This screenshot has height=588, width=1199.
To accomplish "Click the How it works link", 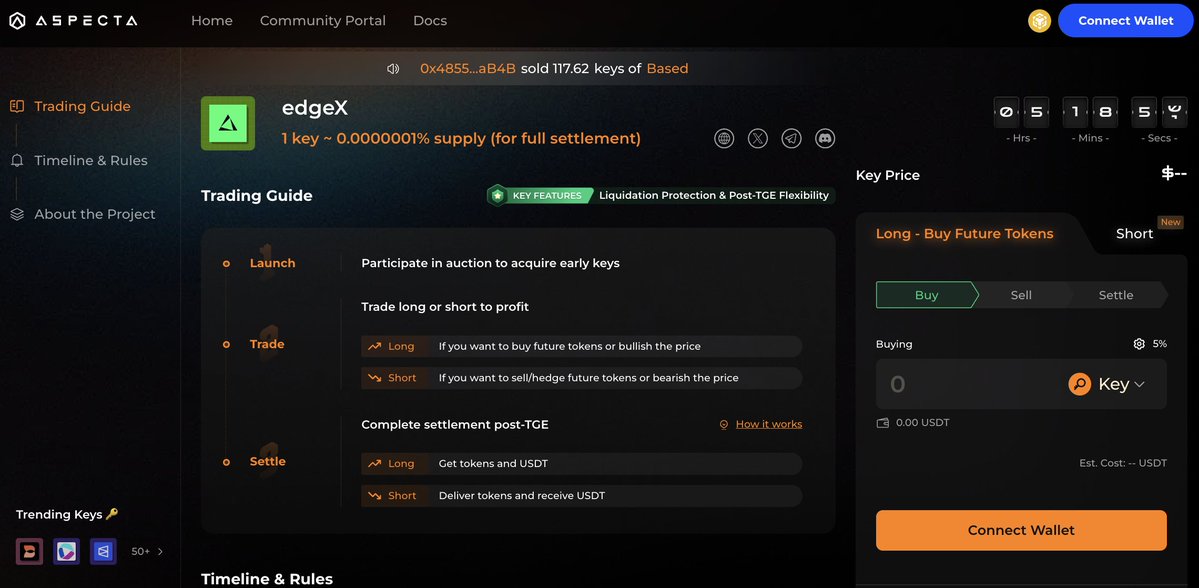I will (768, 424).
